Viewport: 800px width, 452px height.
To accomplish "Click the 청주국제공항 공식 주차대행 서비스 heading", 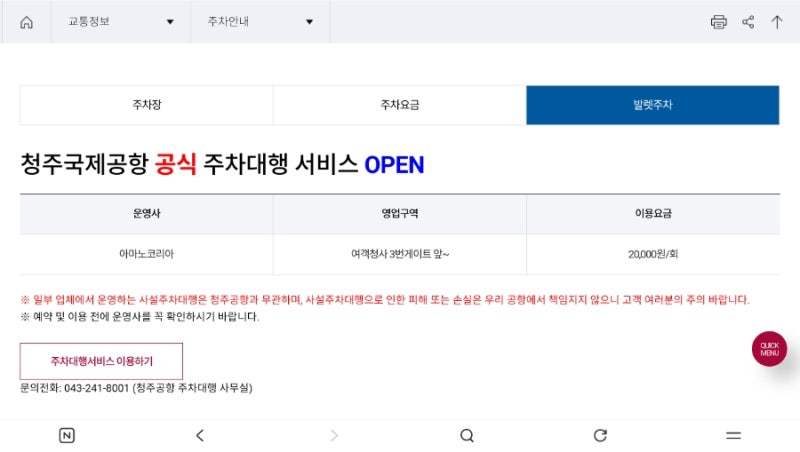I will (x=222, y=164).
